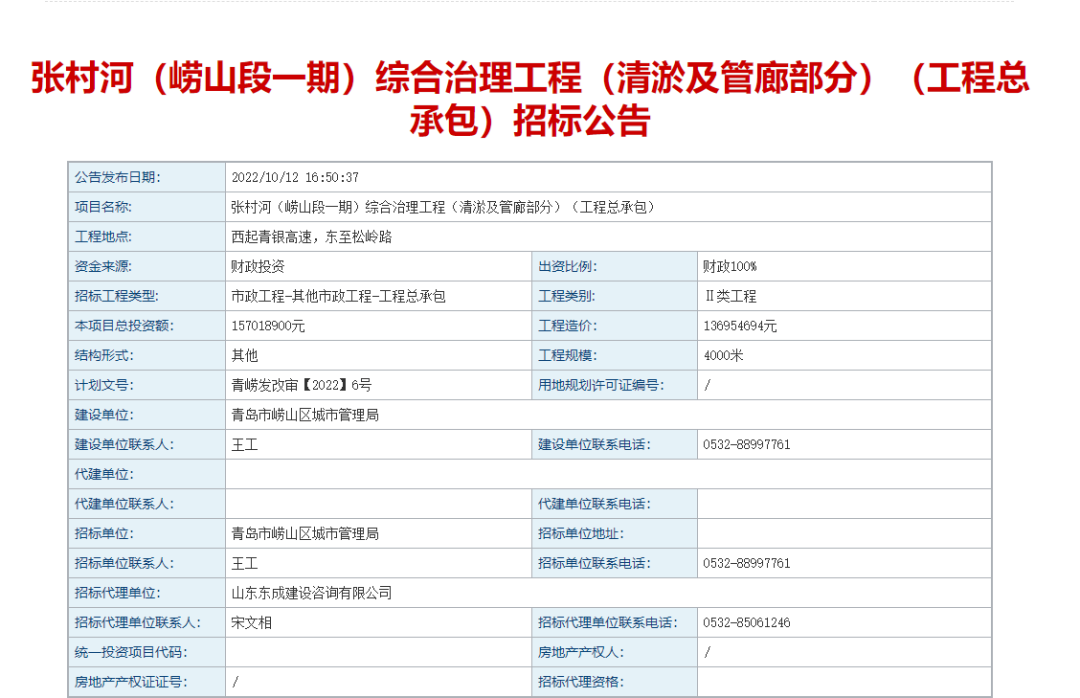
Task: Select the value II类工程
Action: point(729,296)
